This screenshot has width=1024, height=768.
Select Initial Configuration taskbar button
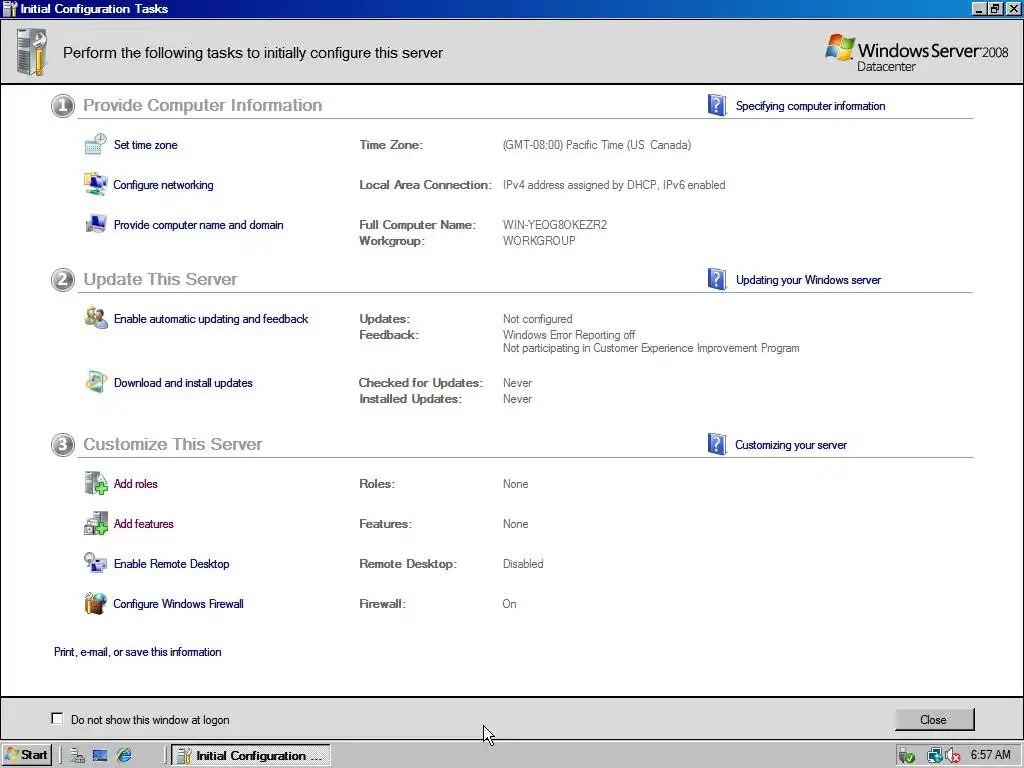[251, 756]
